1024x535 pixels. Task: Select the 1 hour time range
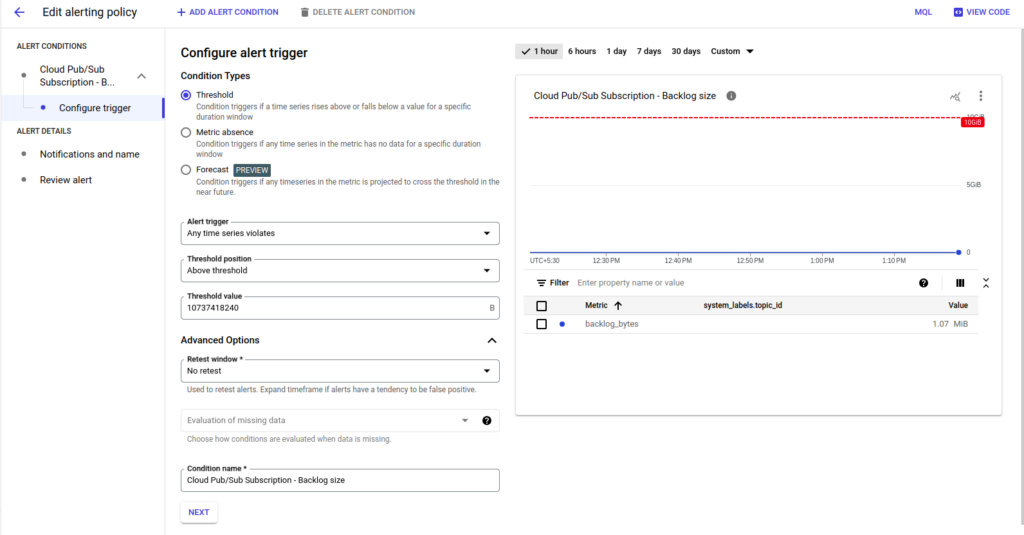[539, 52]
